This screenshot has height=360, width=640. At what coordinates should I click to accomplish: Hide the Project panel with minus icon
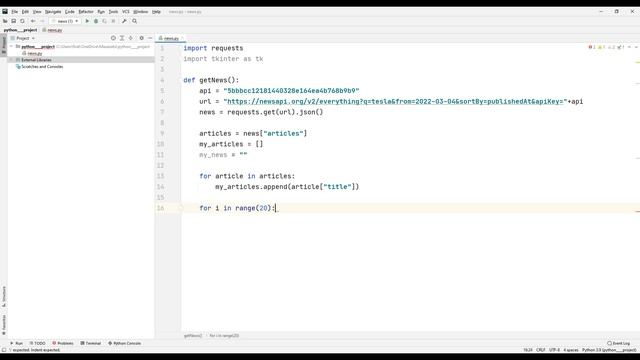pos(150,38)
